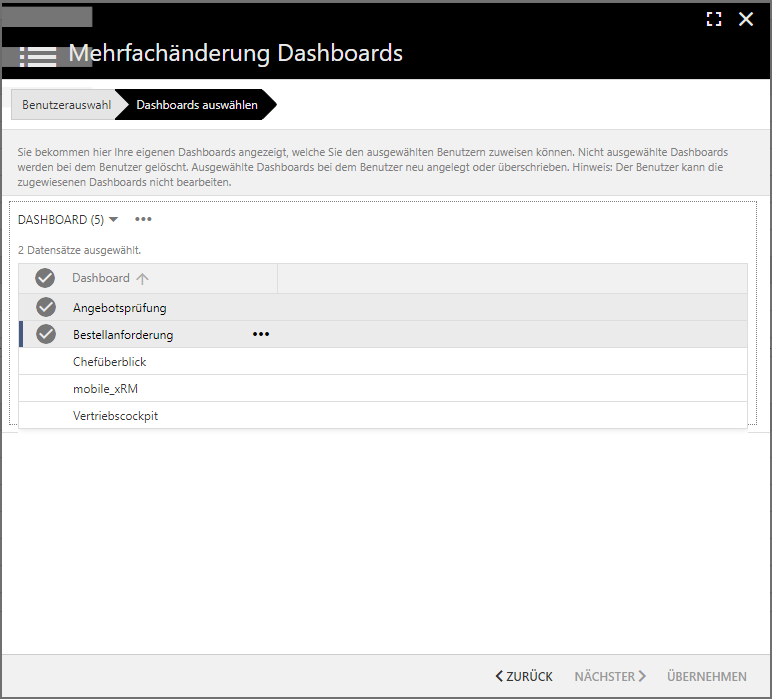Open the hamburger list menu icon
The image size is (772, 699).
tap(38, 57)
